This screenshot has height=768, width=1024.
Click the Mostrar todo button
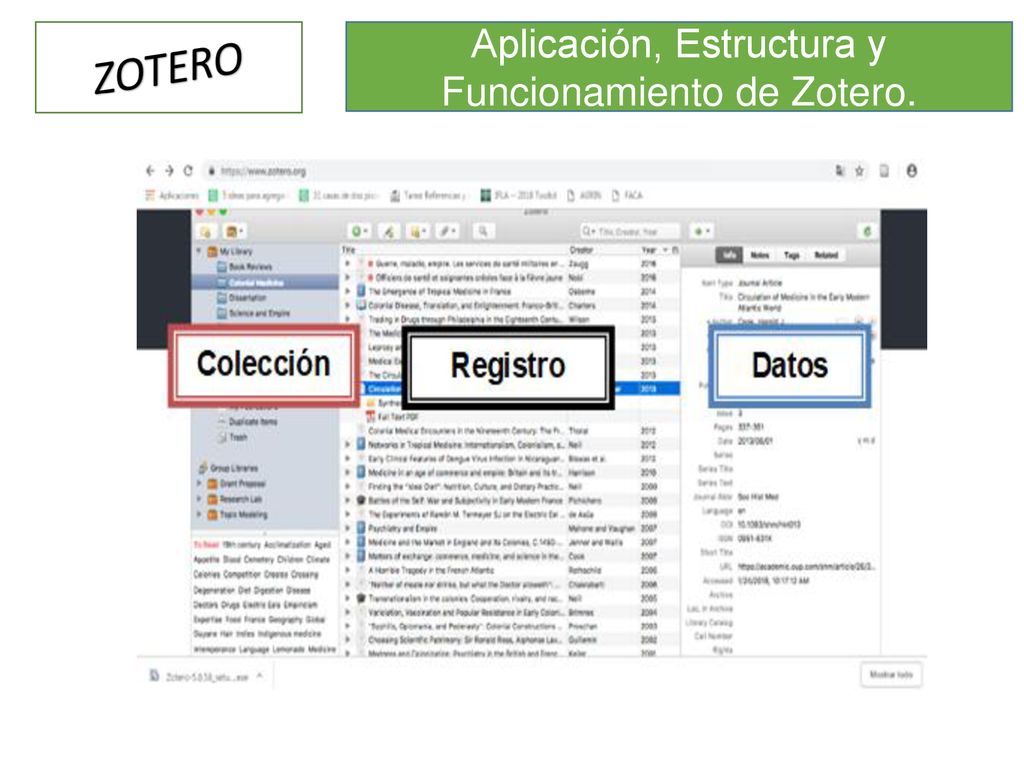point(891,675)
